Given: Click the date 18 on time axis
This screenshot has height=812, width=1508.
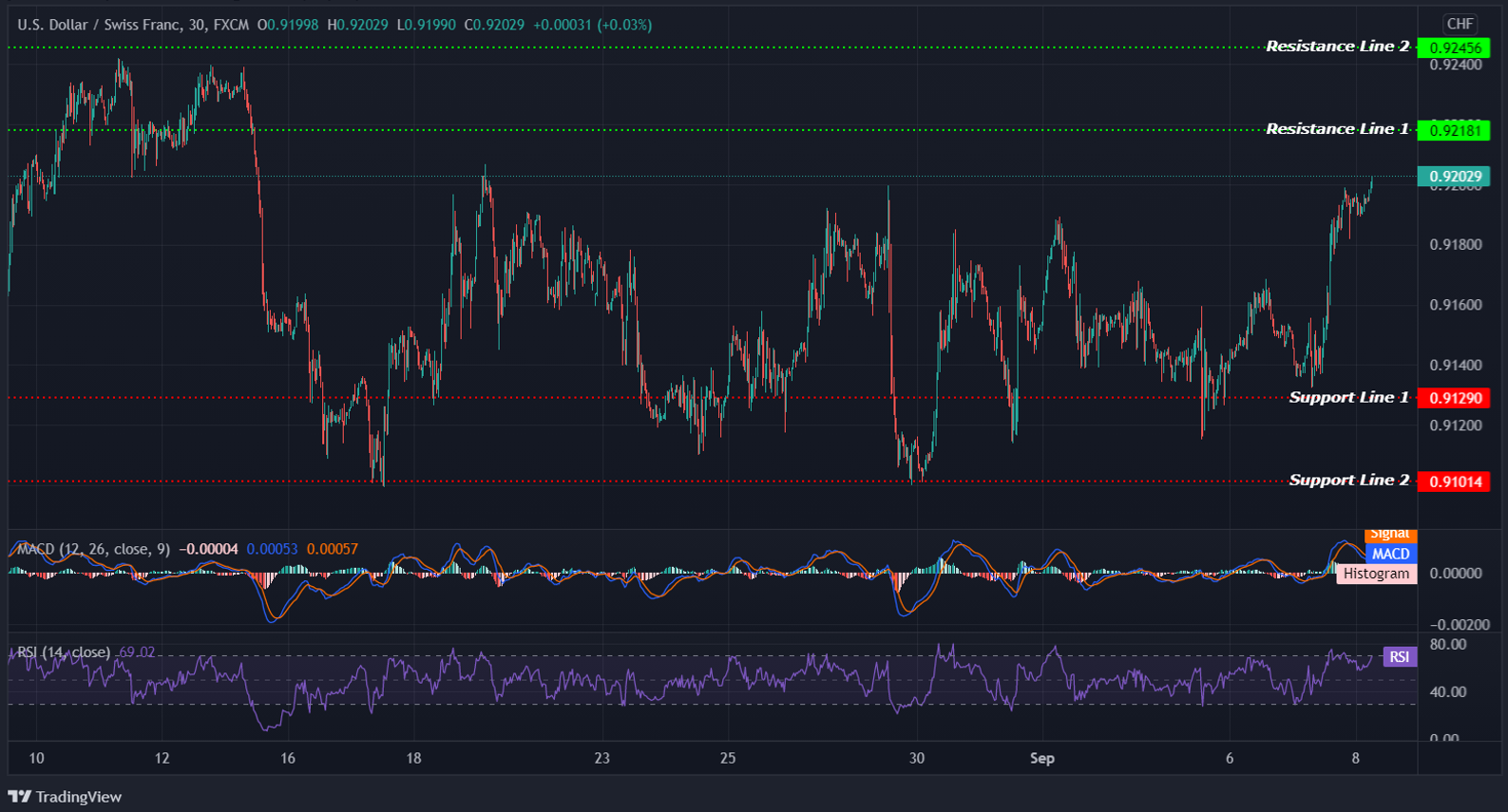Looking at the screenshot, I should 413,758.
